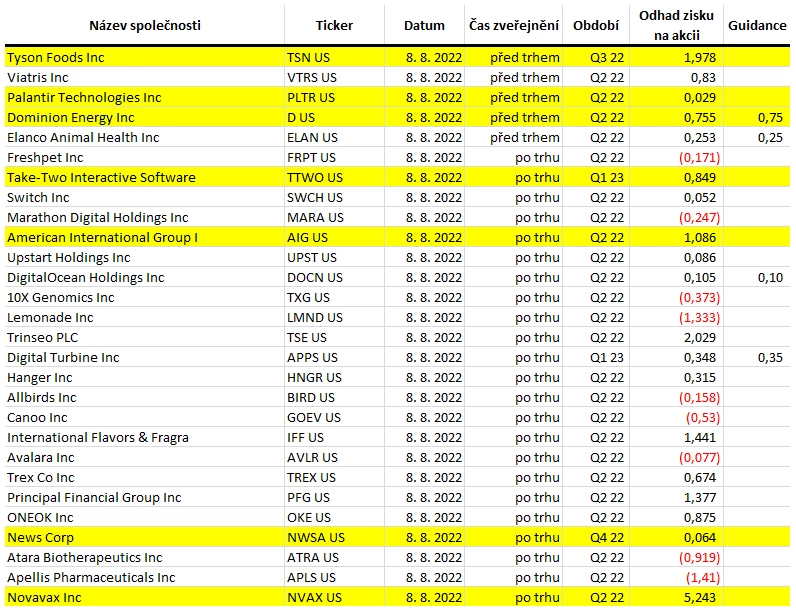Click American International Group I cell

point(145,237)
